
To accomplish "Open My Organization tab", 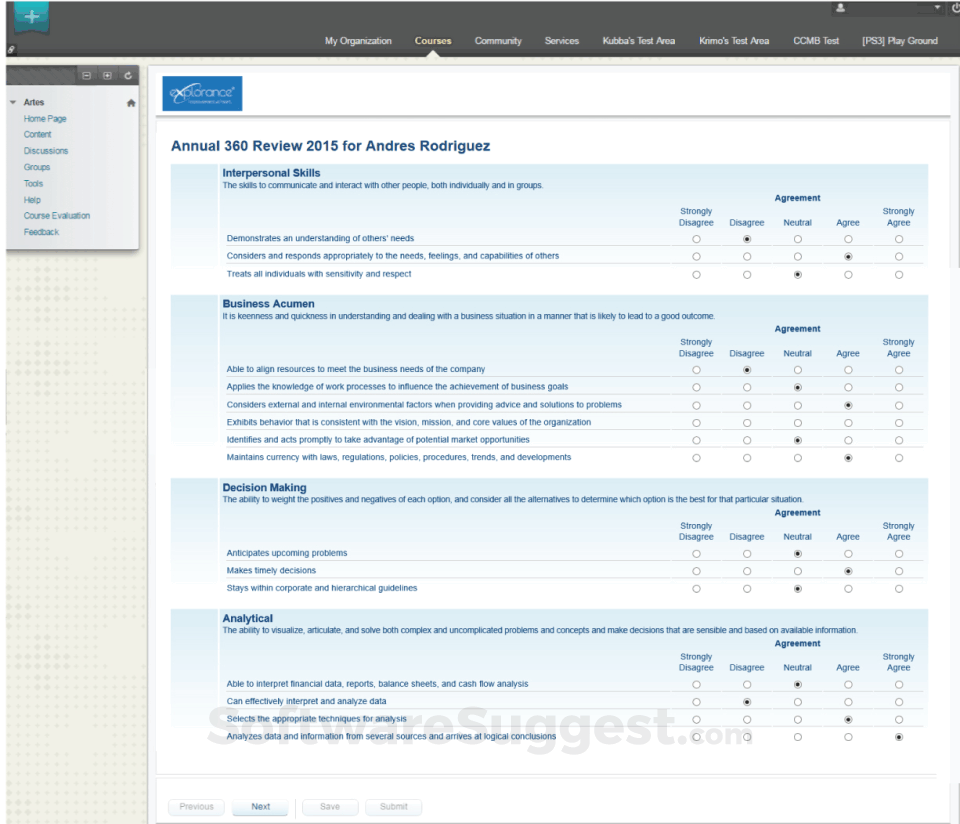I will 358,41.
